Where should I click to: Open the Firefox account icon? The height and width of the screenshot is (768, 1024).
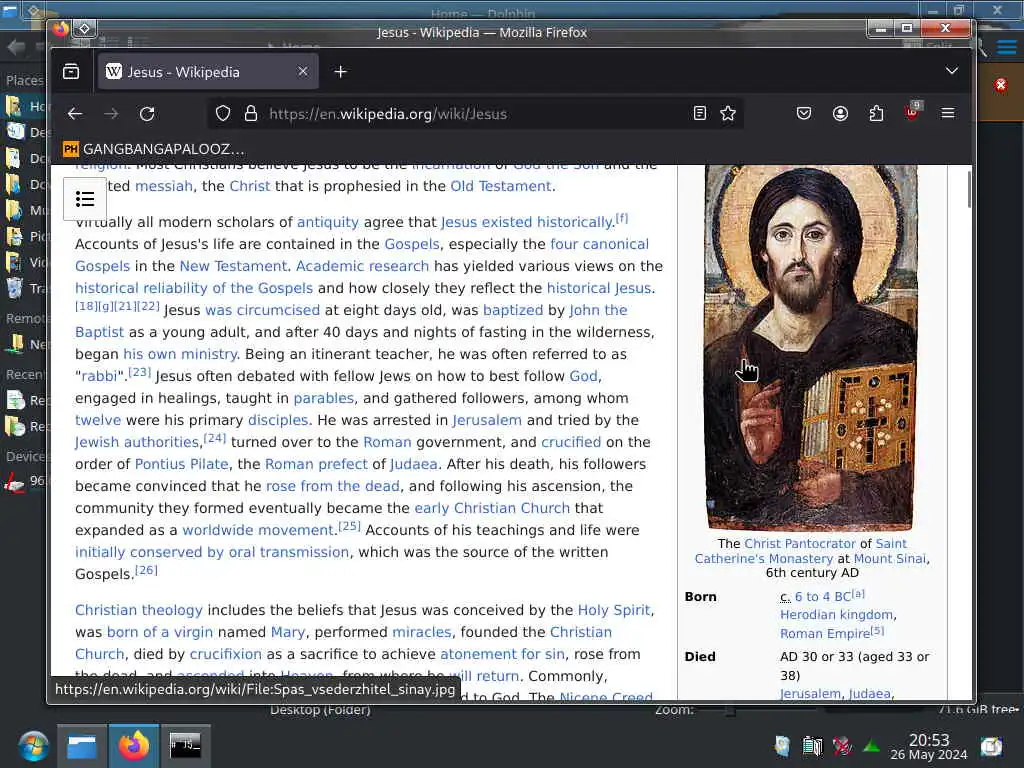click(840, 114)
